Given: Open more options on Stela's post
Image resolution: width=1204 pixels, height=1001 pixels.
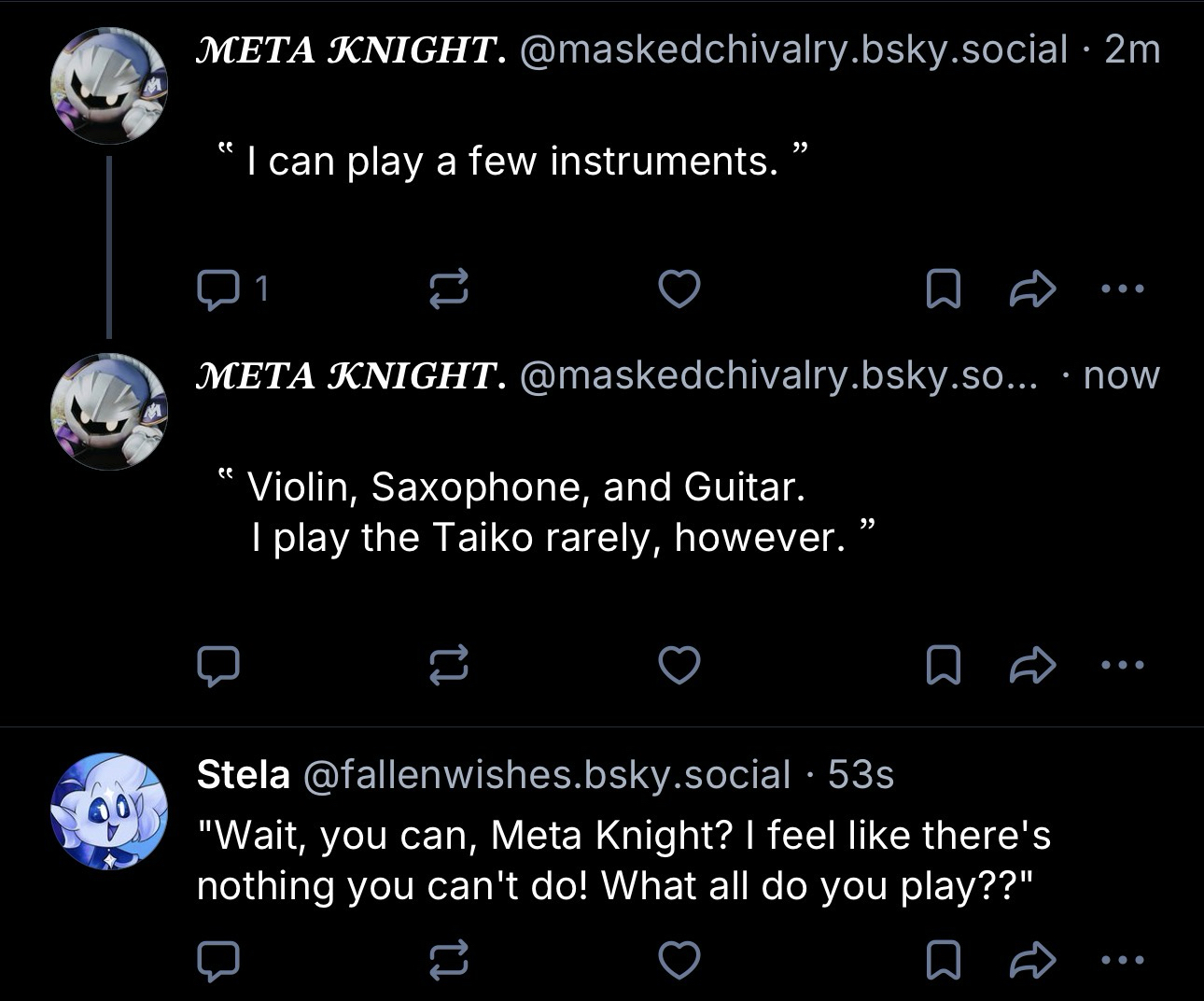Looking at the screenshot, I should pyautogui.click(x=1122, y=961).
